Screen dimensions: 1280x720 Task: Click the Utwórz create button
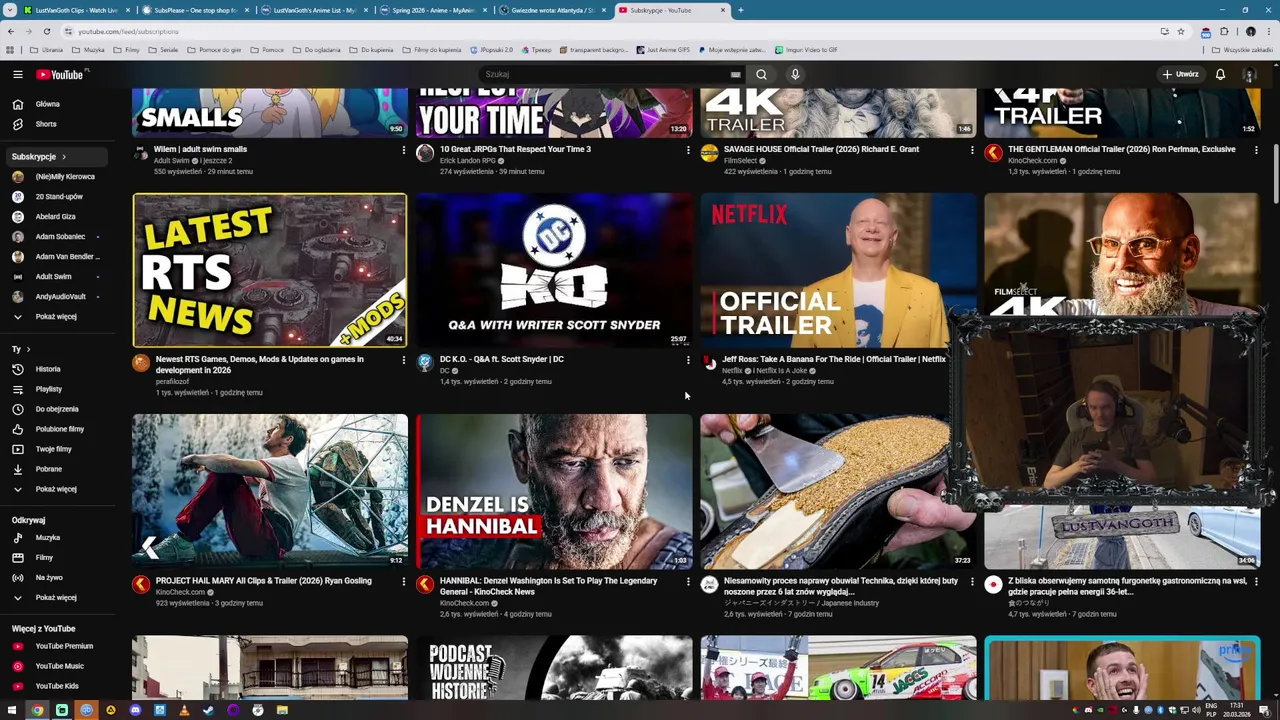[1180, 74]
